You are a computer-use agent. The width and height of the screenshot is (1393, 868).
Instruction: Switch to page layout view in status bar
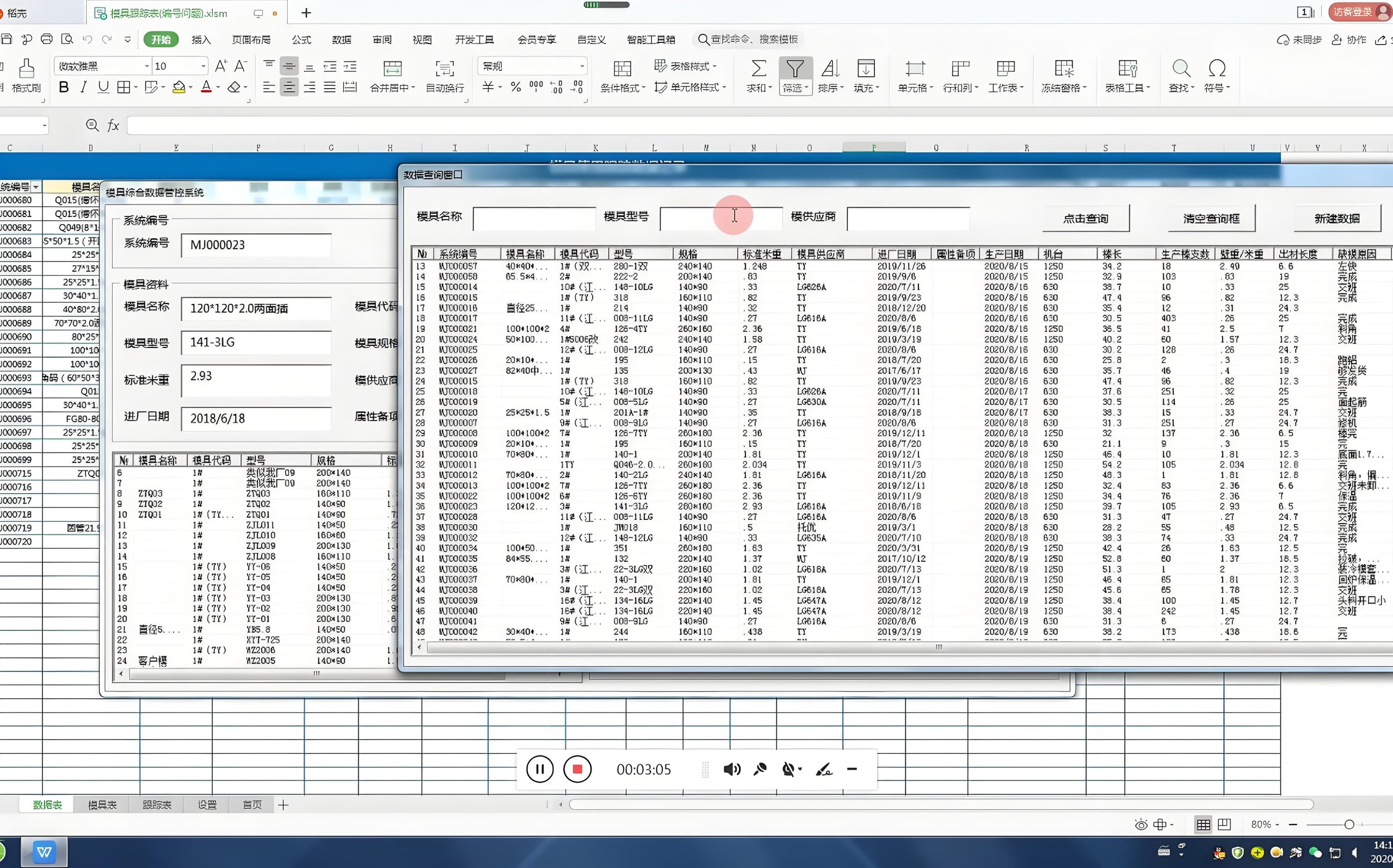coord(1224,824)
